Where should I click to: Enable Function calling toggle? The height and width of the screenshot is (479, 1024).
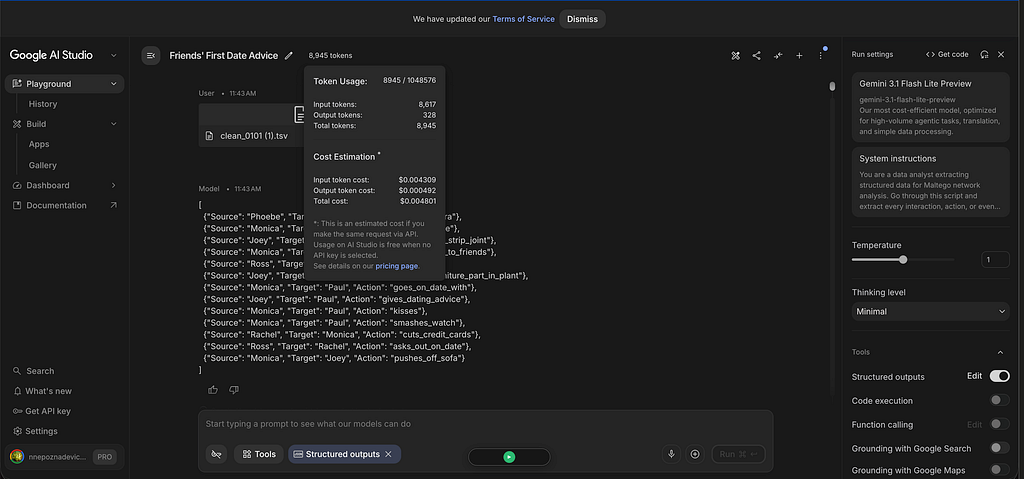999,424
